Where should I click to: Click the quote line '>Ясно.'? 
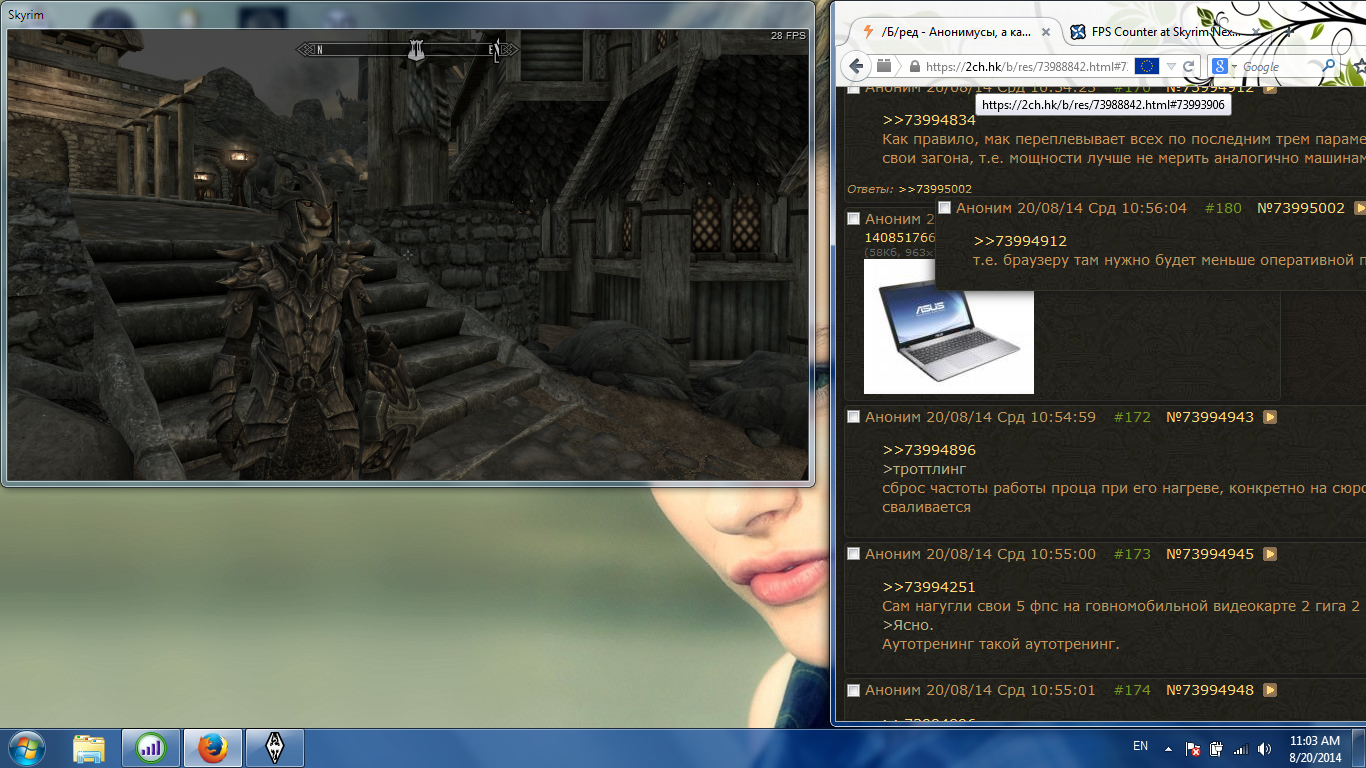[908, 625]
